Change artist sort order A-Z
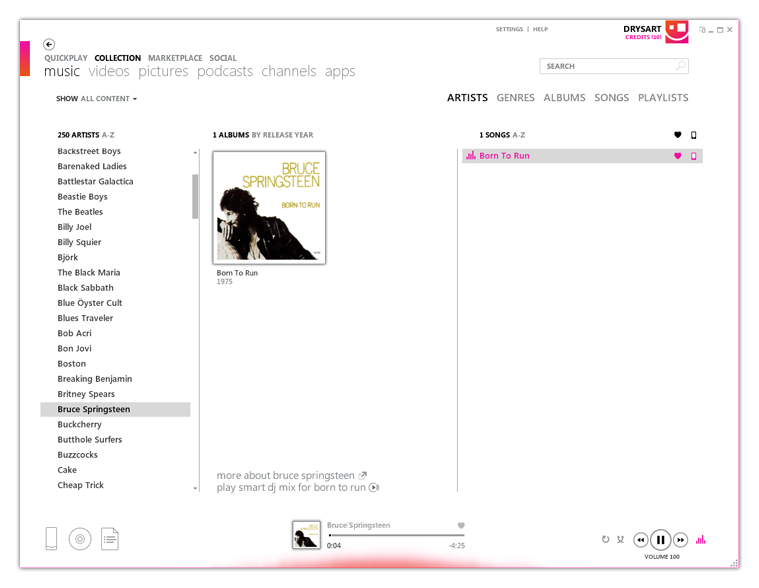This screenshot has width=759, height=588. tap(108, 135)
